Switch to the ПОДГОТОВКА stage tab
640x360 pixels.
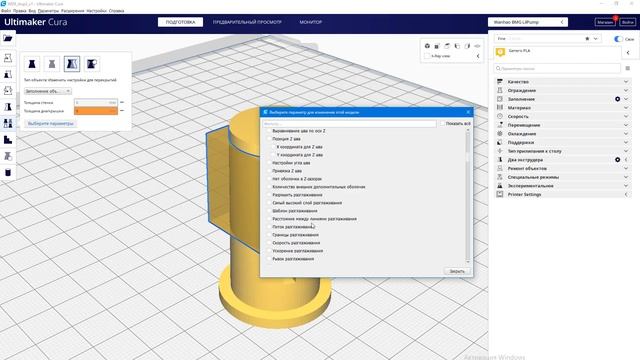pos(180,22)
